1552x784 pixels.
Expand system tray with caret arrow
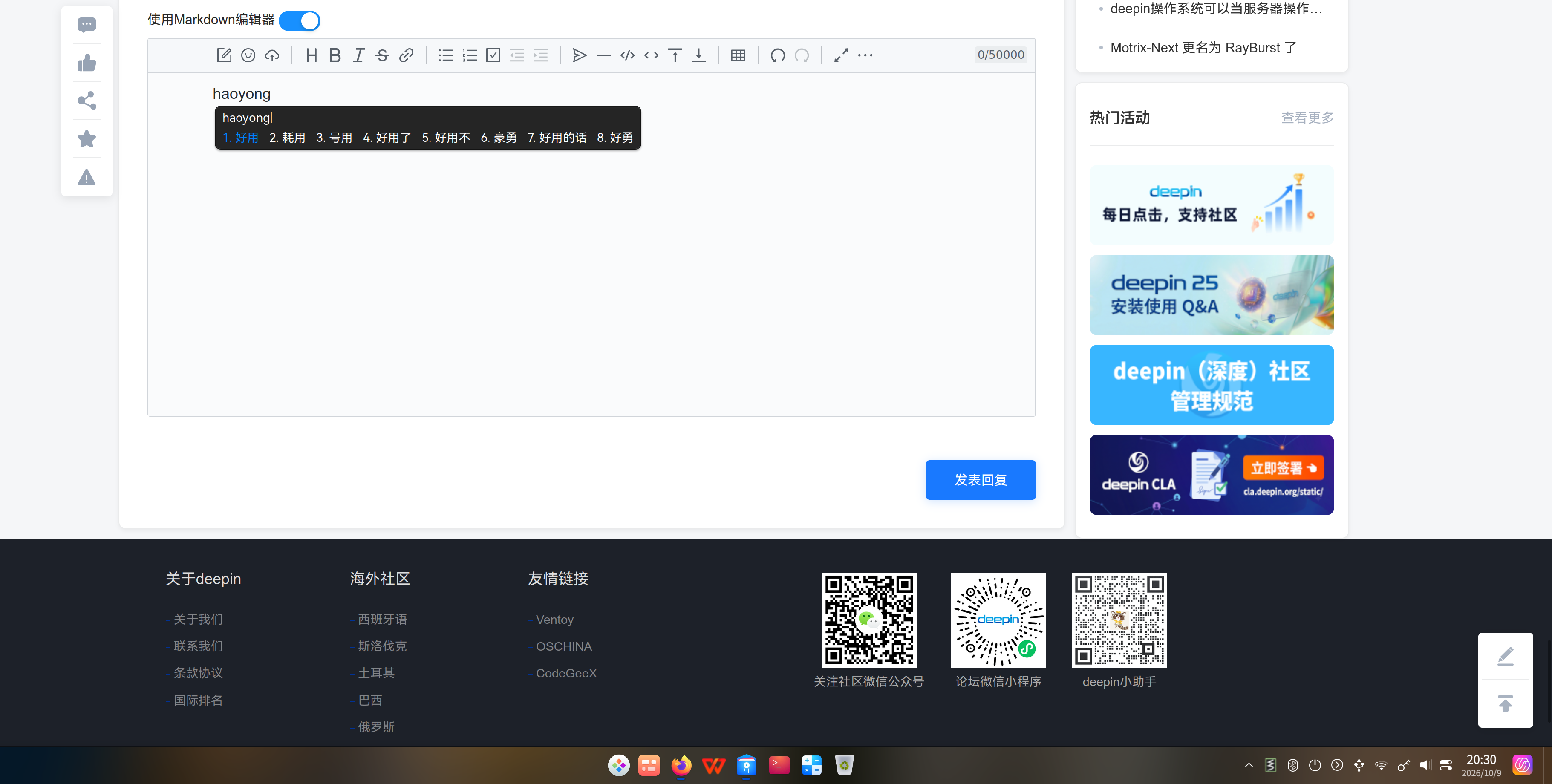click(1248, 765)
